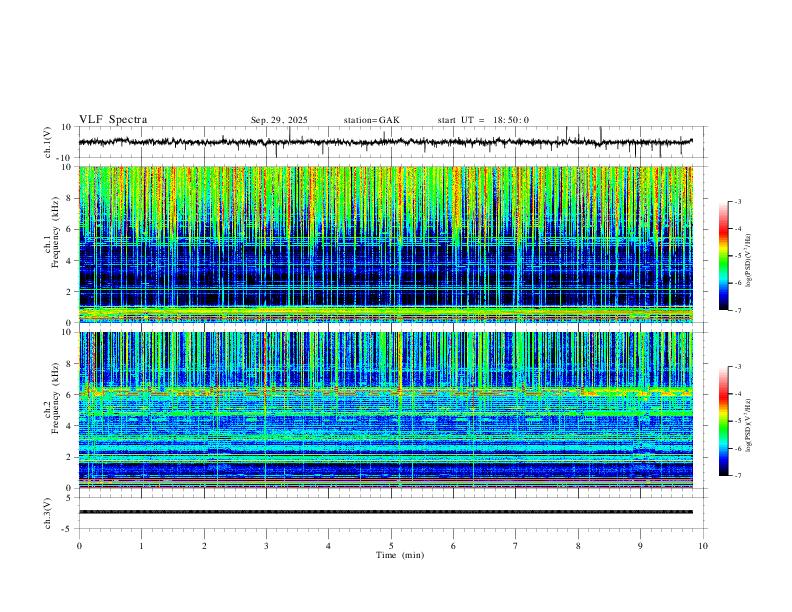792x612 pixels.
Task: Click the ch.3 flat signal trace
Action: 385,512
